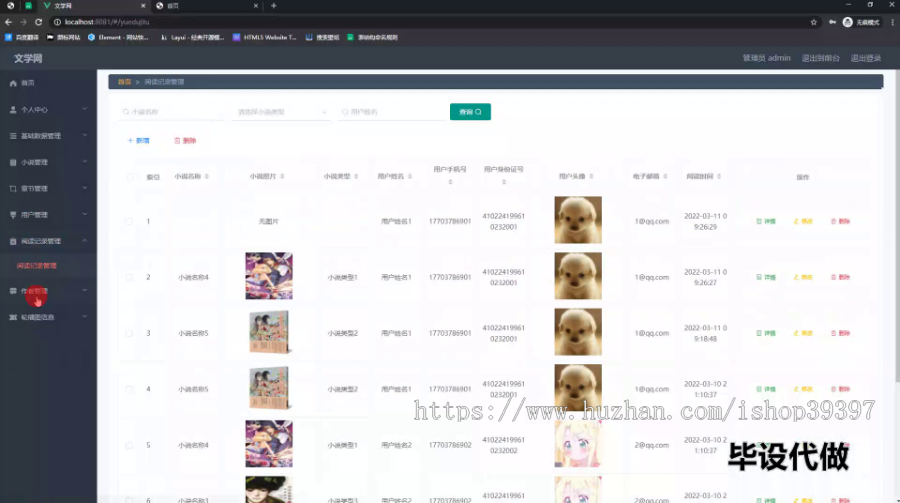Sort table by 用户手机号 column arrows

point(450,182)
